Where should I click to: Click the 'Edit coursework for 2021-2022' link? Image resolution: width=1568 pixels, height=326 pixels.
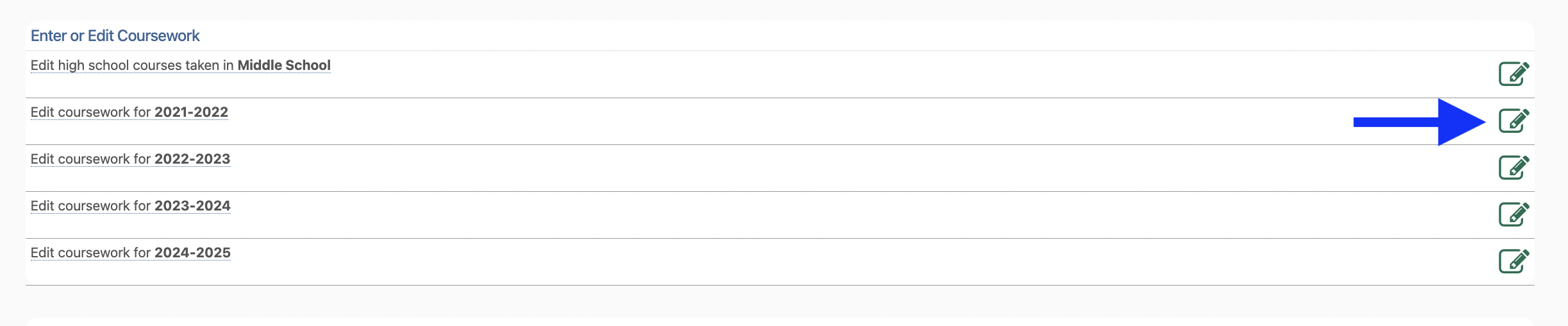pyautogui.click(x=90, y=112)
